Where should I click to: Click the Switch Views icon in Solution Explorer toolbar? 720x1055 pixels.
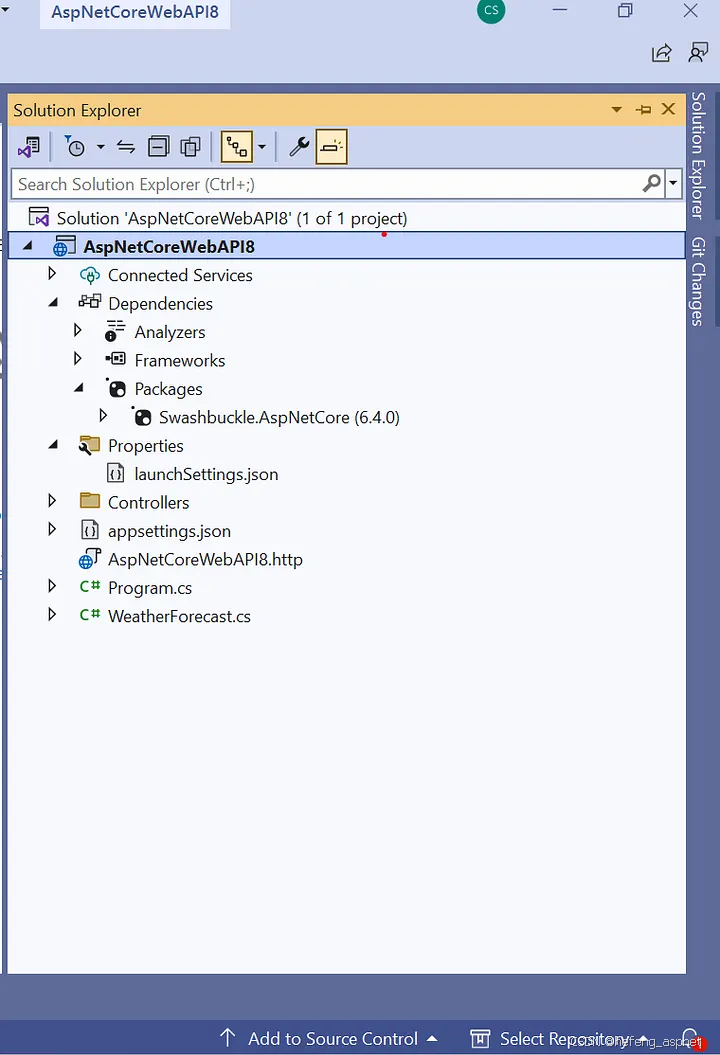(x=29, y=147)
